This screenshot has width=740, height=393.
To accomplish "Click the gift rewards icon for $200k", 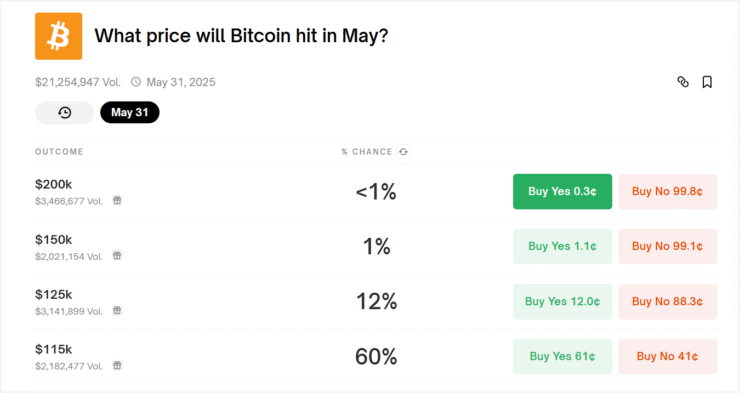I will (117, 201).
